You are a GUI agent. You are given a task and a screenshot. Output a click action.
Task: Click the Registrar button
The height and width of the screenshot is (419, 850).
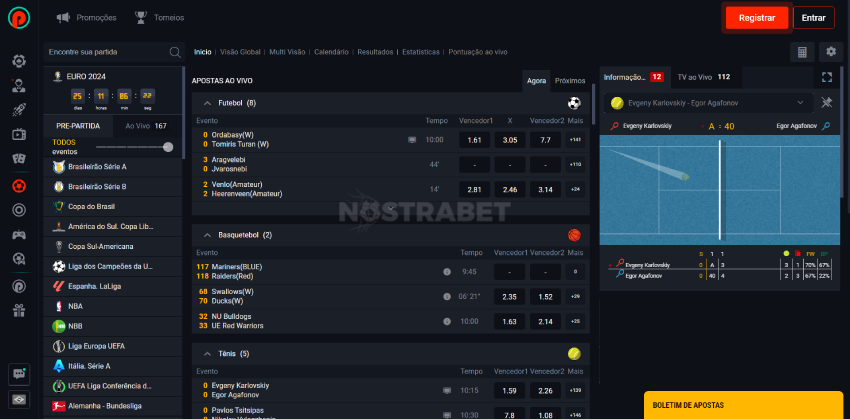(x=757, y=18)
